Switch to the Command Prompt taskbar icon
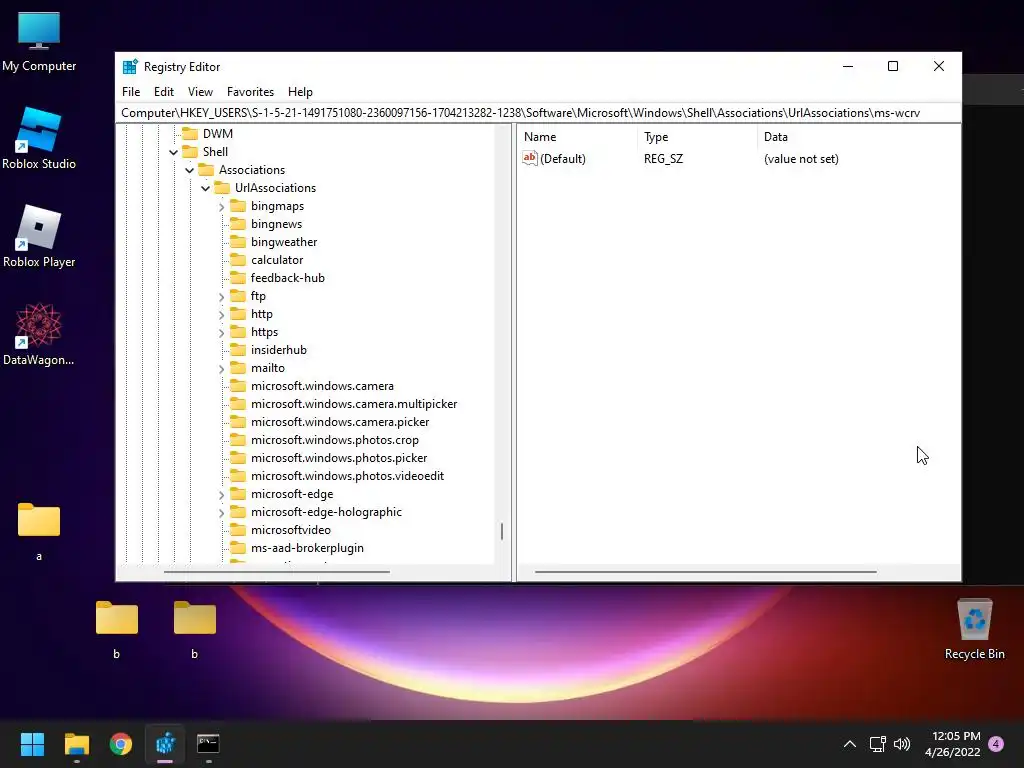The image size is (1024, 768). click(x=208, y=744)
